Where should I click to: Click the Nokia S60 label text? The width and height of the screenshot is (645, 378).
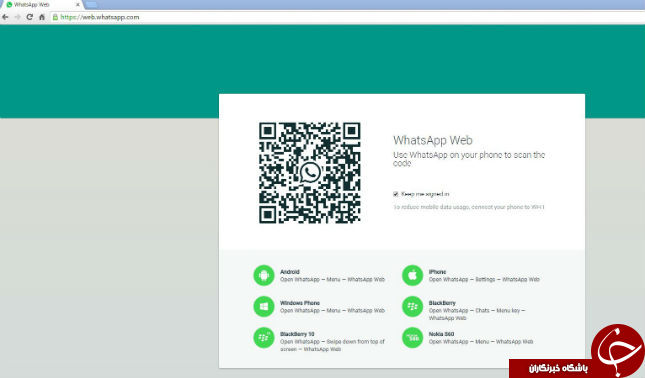pos(441,334)
